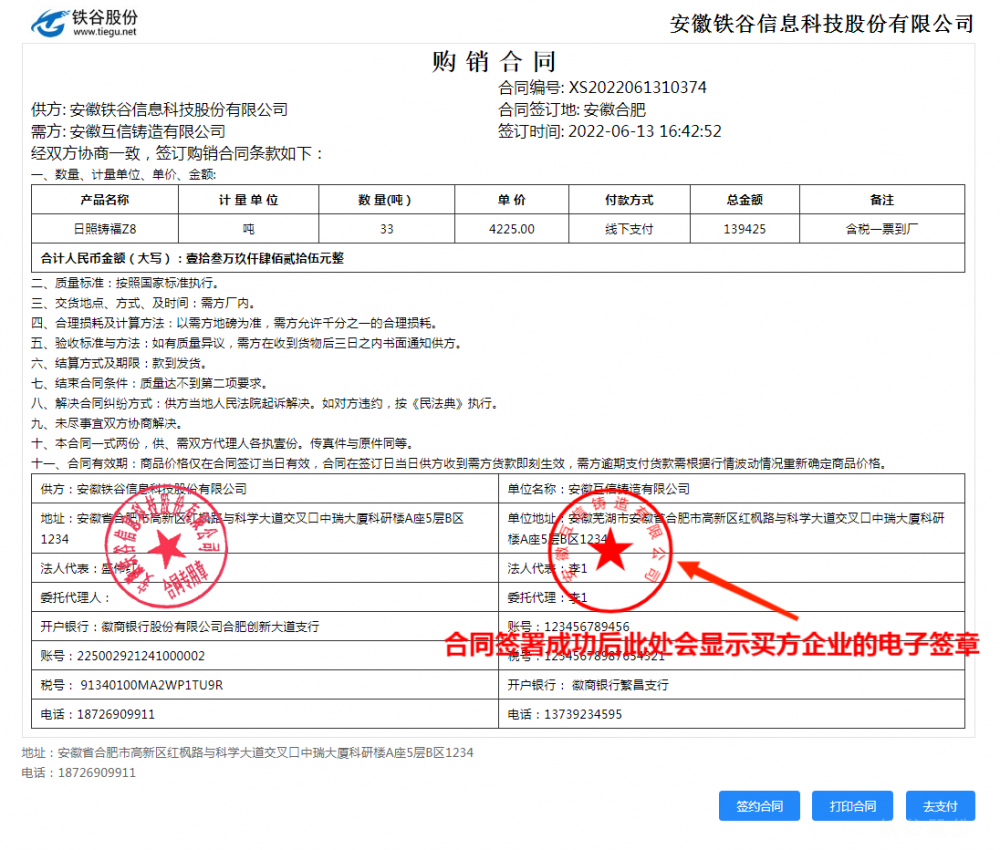Click the 铁谷股份 logo icon
Screen dimensions: 1000x850
point(47,21)
